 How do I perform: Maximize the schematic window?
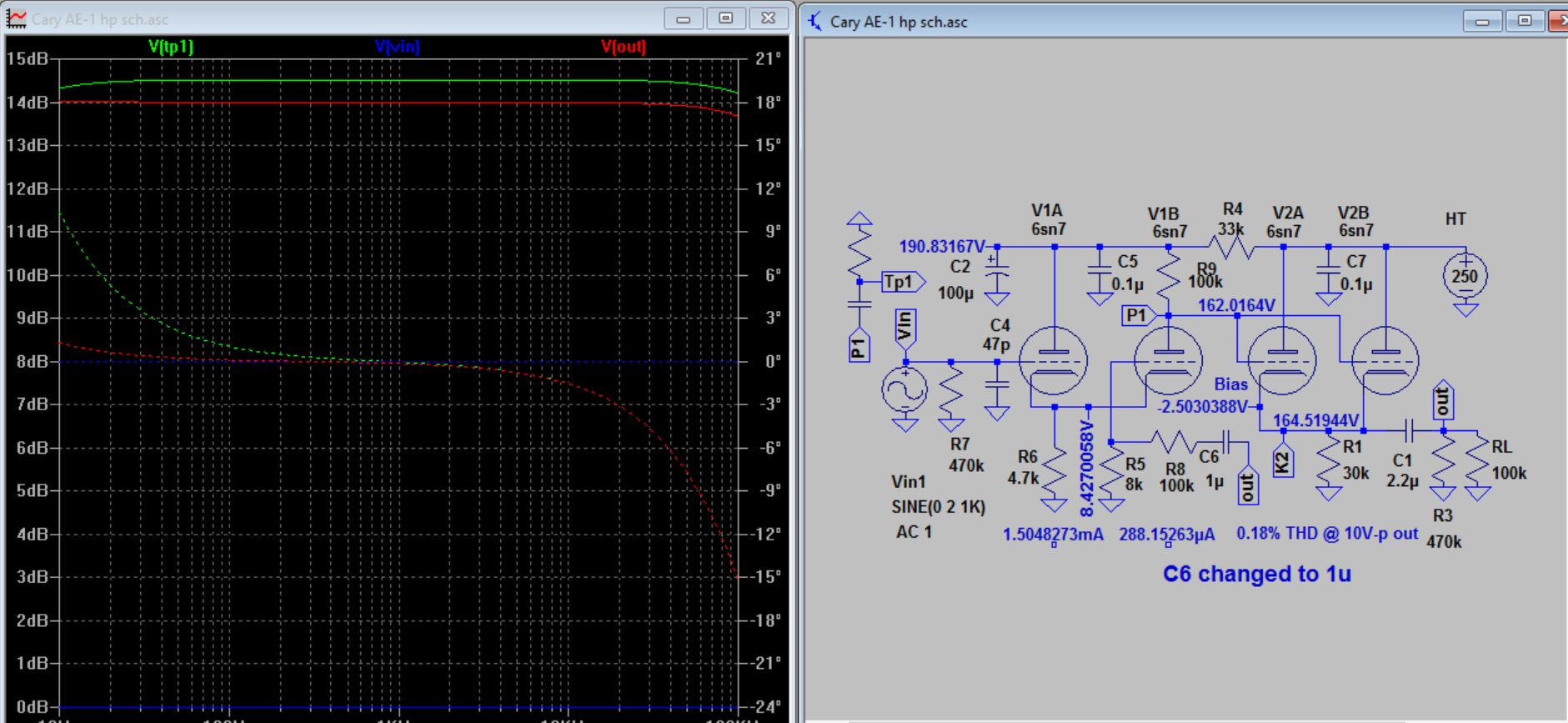(1525, 21)
